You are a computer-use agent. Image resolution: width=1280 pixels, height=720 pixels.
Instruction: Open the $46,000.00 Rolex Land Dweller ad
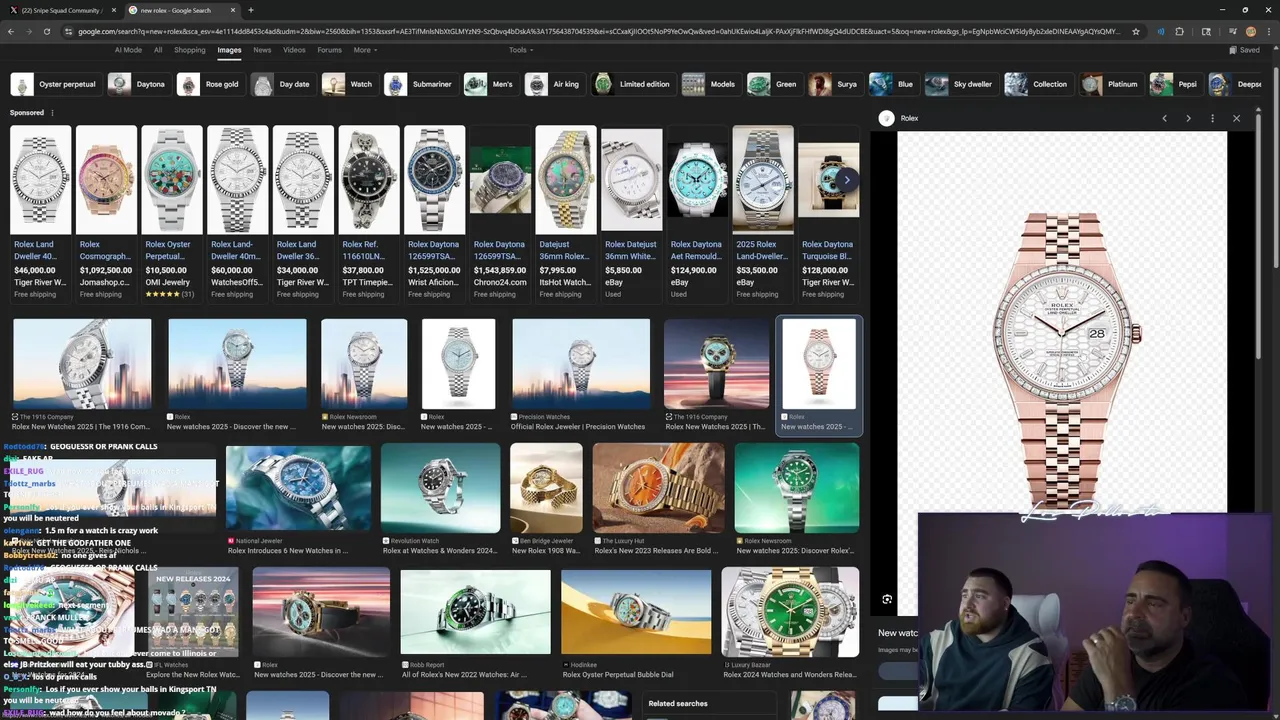point(41,212)
